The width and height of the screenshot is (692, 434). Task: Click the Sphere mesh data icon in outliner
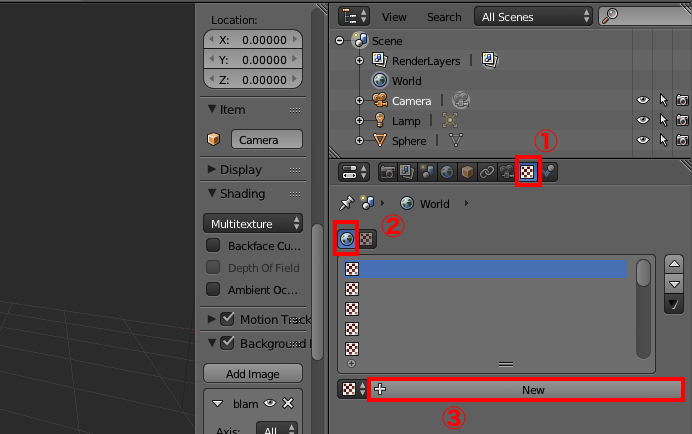455,140
